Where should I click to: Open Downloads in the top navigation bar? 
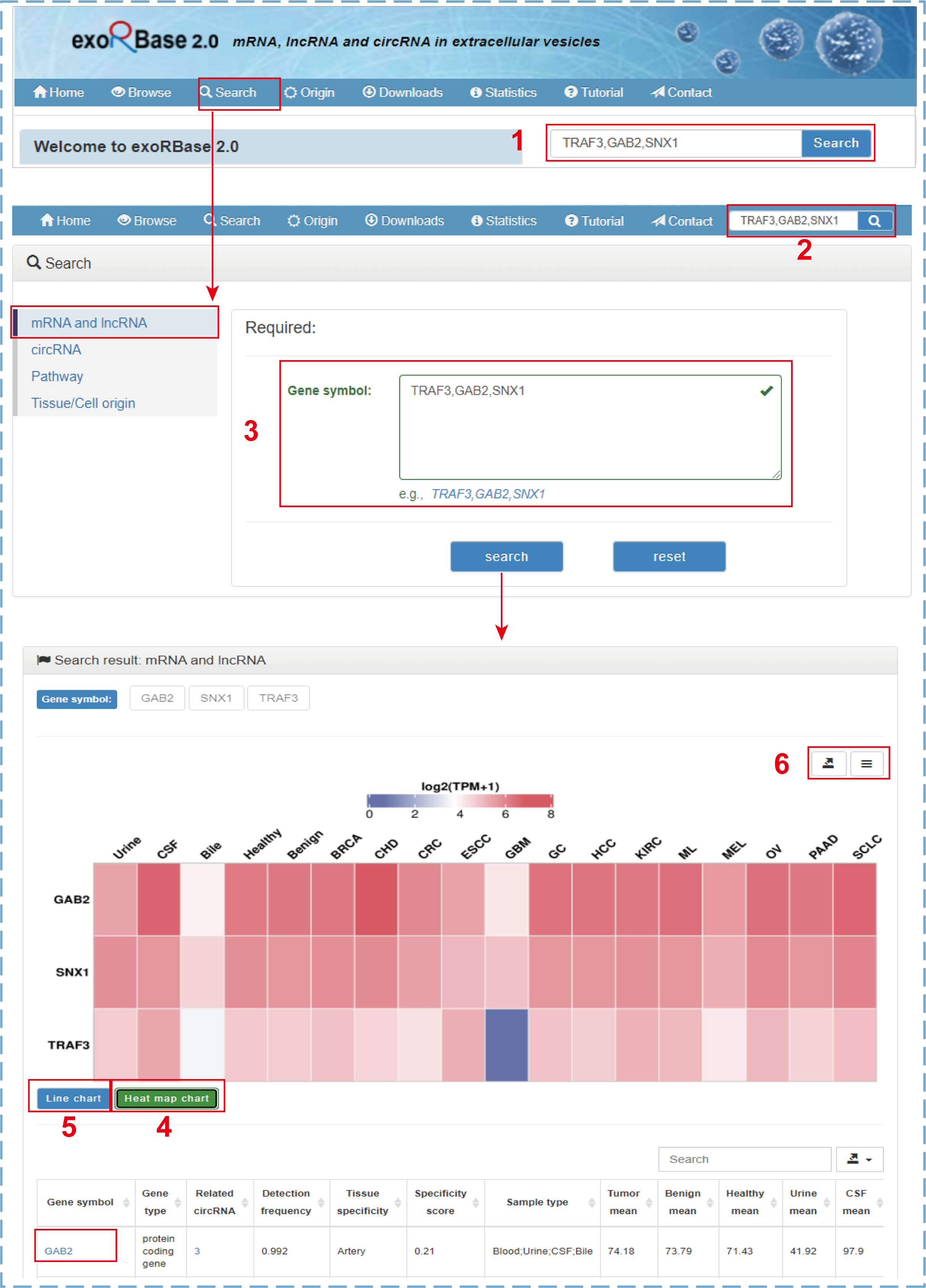[x=403, y=92]
